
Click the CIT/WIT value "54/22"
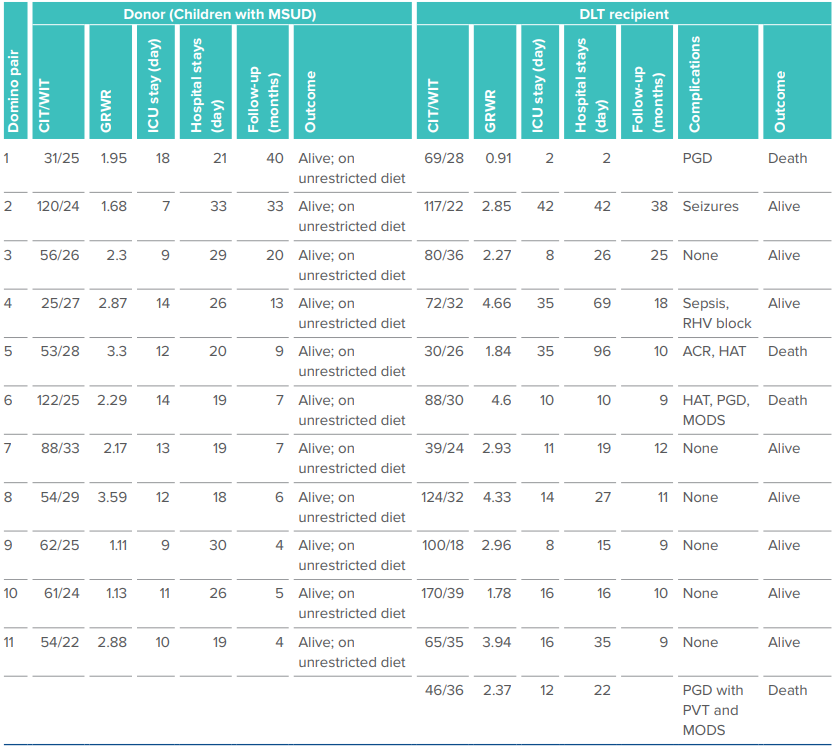coord(60,642)
